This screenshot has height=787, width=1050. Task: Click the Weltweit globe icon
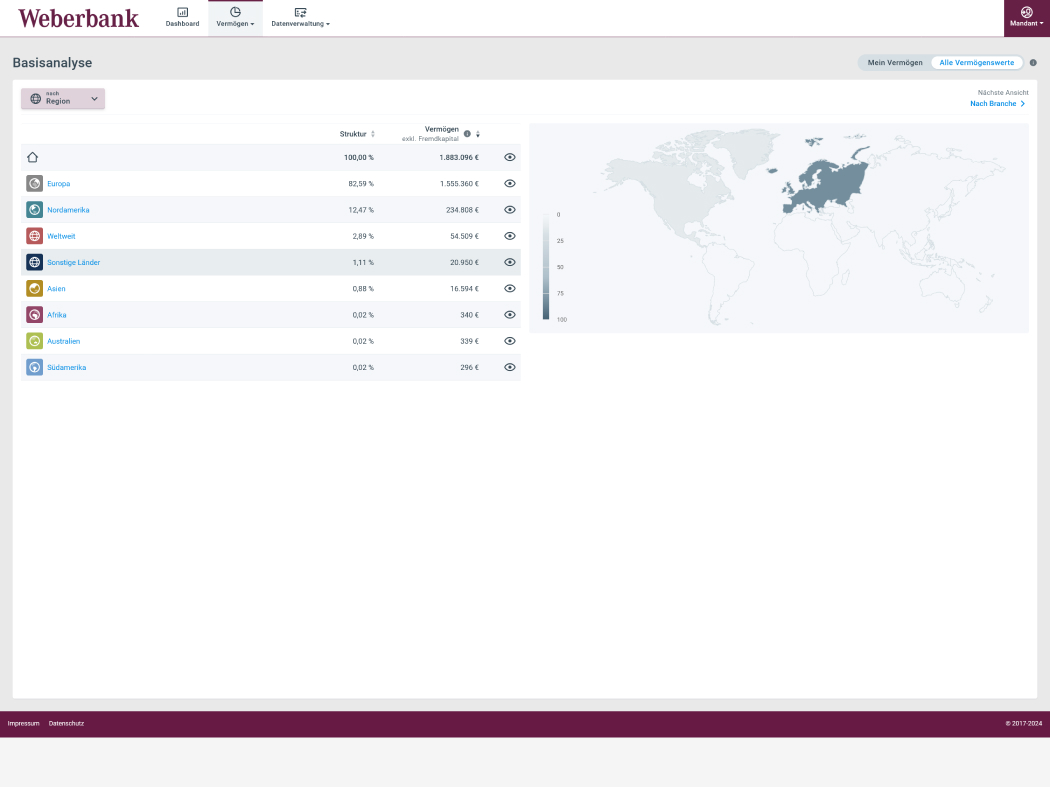[x=34, y=236]
